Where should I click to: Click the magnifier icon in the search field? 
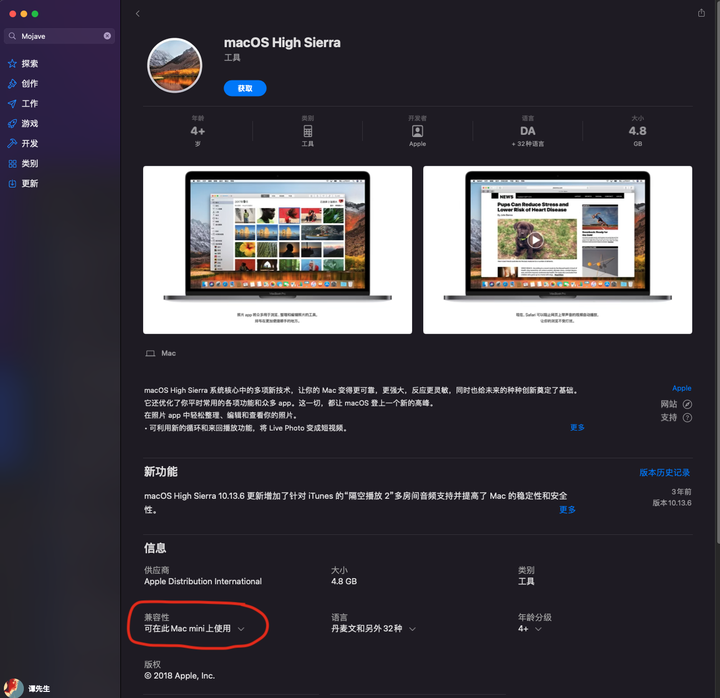point(12,36)
